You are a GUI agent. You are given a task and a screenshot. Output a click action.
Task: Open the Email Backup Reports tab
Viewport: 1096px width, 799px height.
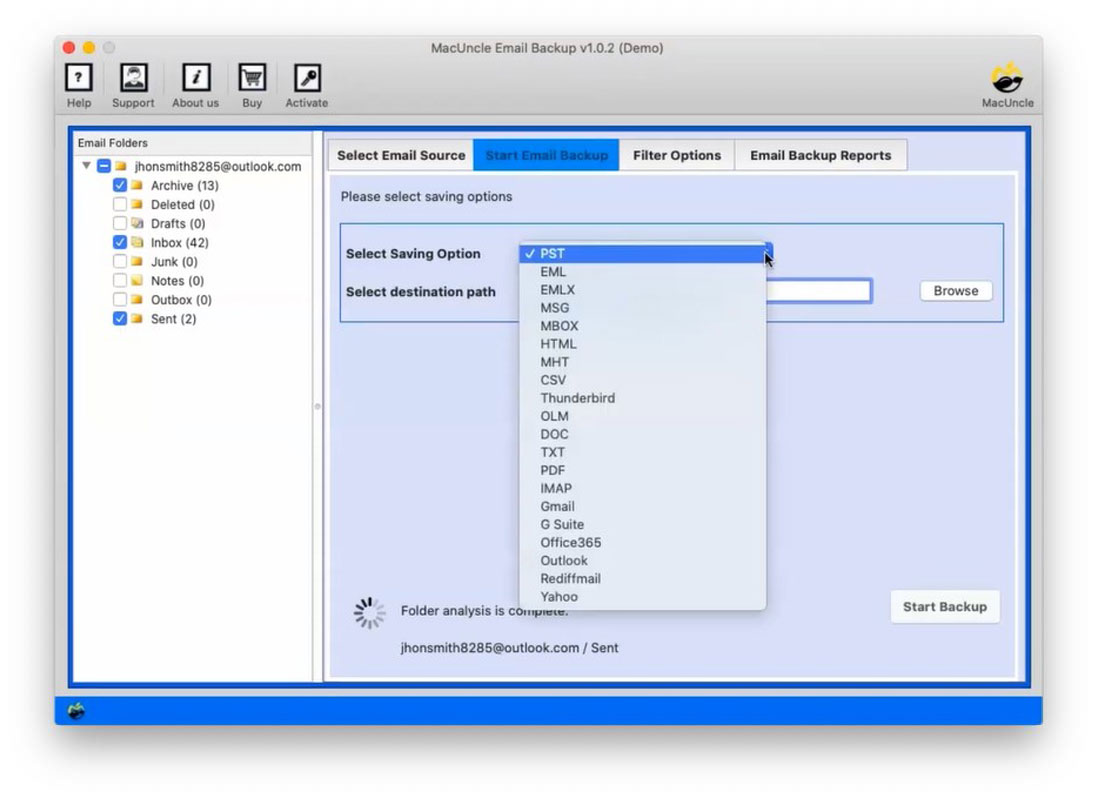pos(821,155)
